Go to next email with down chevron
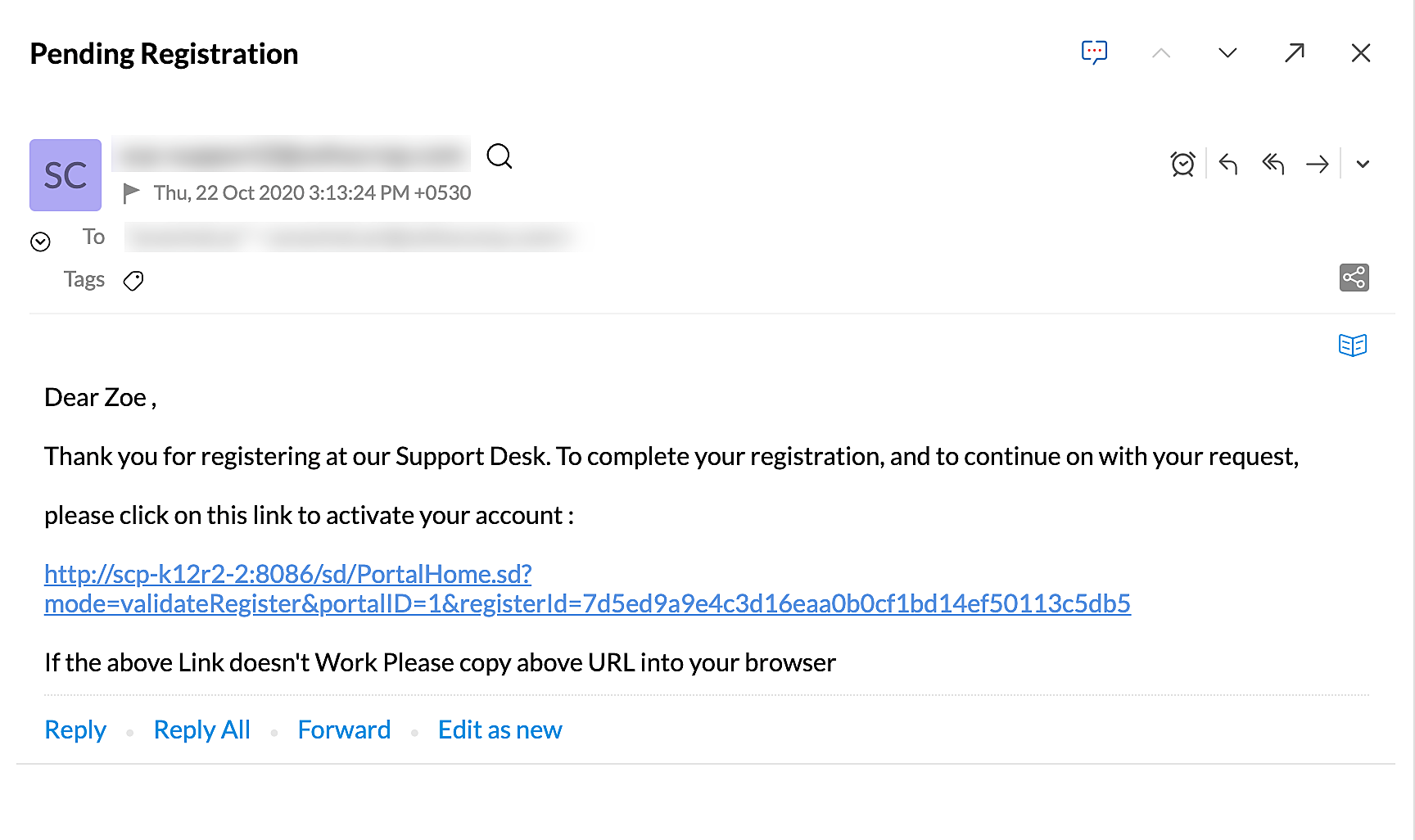 point(1227,53)
